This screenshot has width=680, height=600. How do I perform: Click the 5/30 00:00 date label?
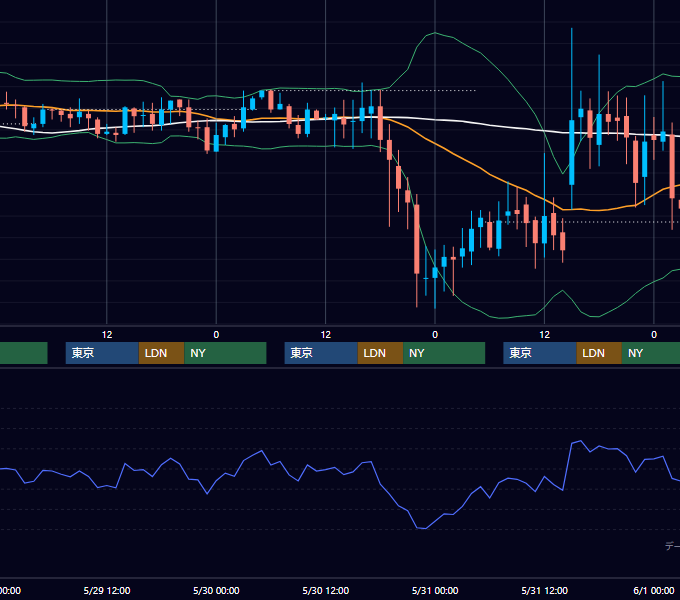click(216, 590)
